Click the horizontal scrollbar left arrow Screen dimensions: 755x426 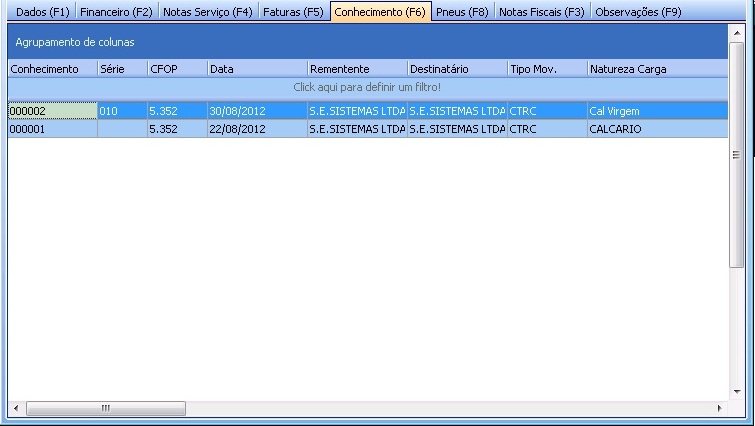pyautogui.click(x=15, y=409)
